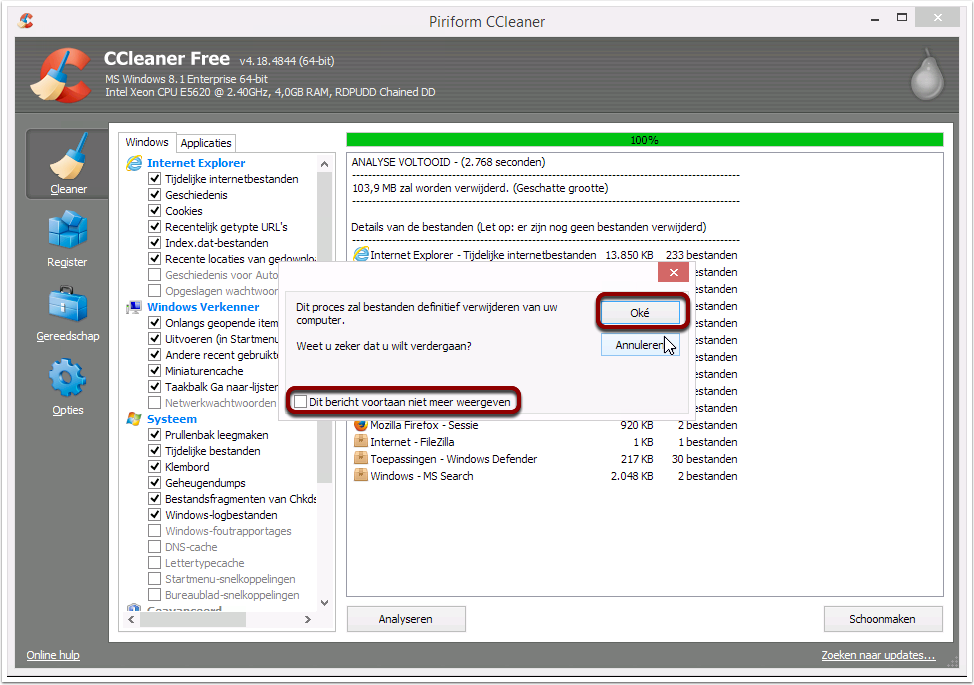Select 'Internet - FileZilla' result row

(x=545, y=442)
